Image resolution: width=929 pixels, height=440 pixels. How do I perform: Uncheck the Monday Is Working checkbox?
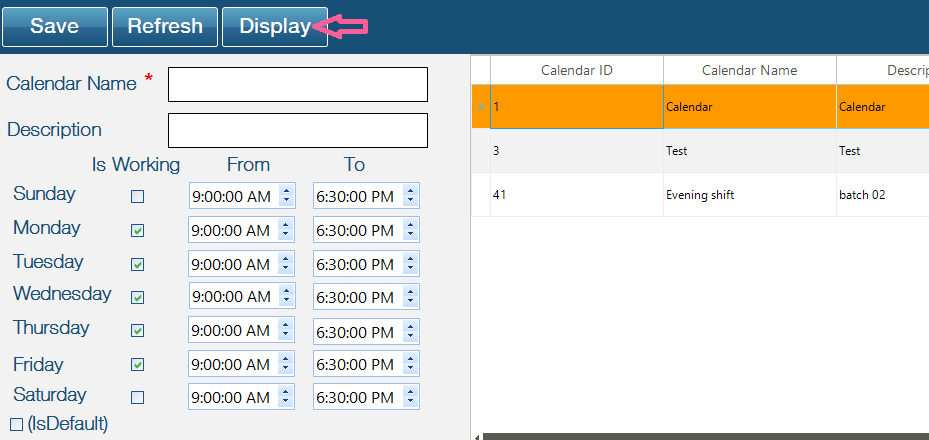click(x=138, y=231)
